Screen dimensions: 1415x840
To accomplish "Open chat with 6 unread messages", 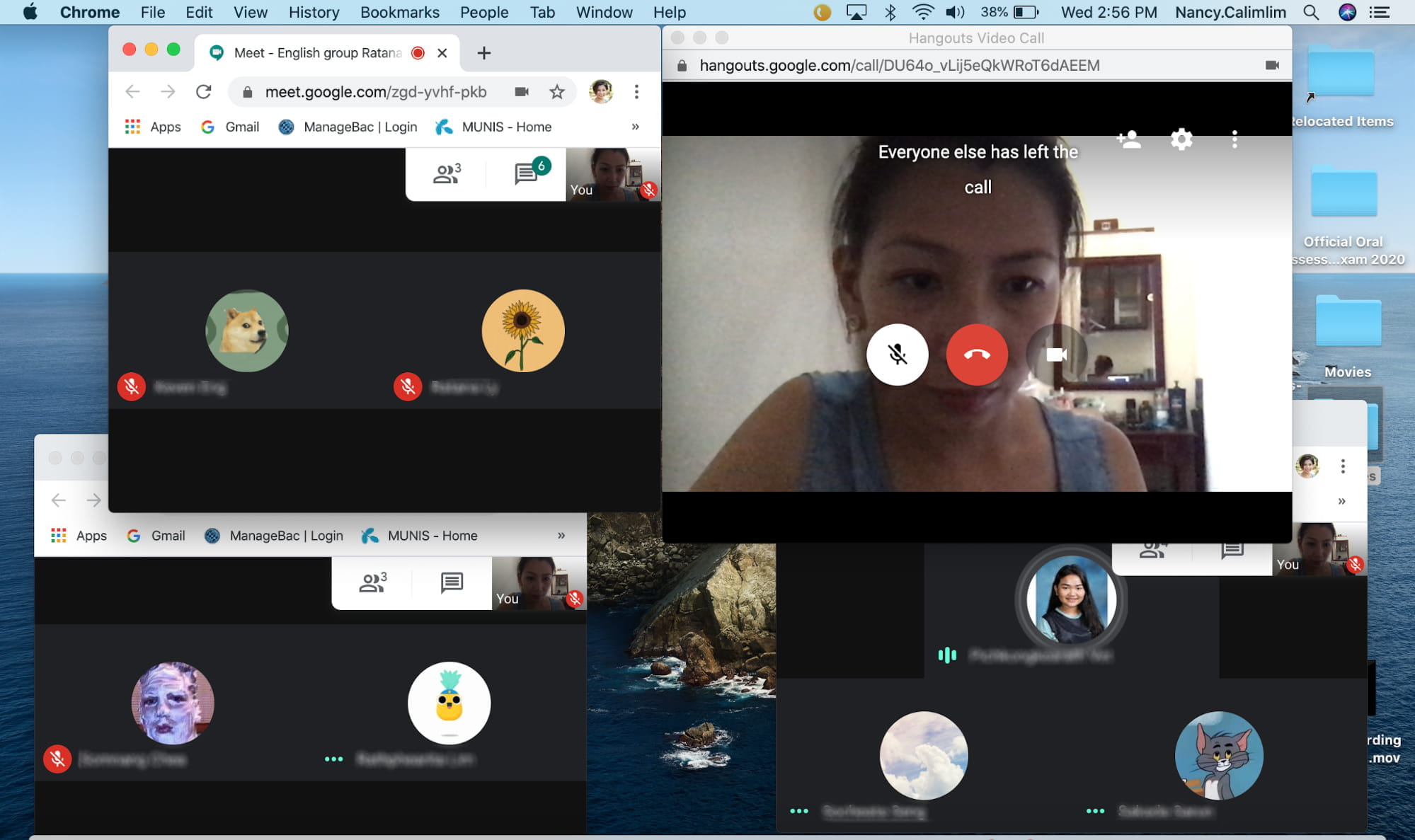I will (x=527, y=173).
